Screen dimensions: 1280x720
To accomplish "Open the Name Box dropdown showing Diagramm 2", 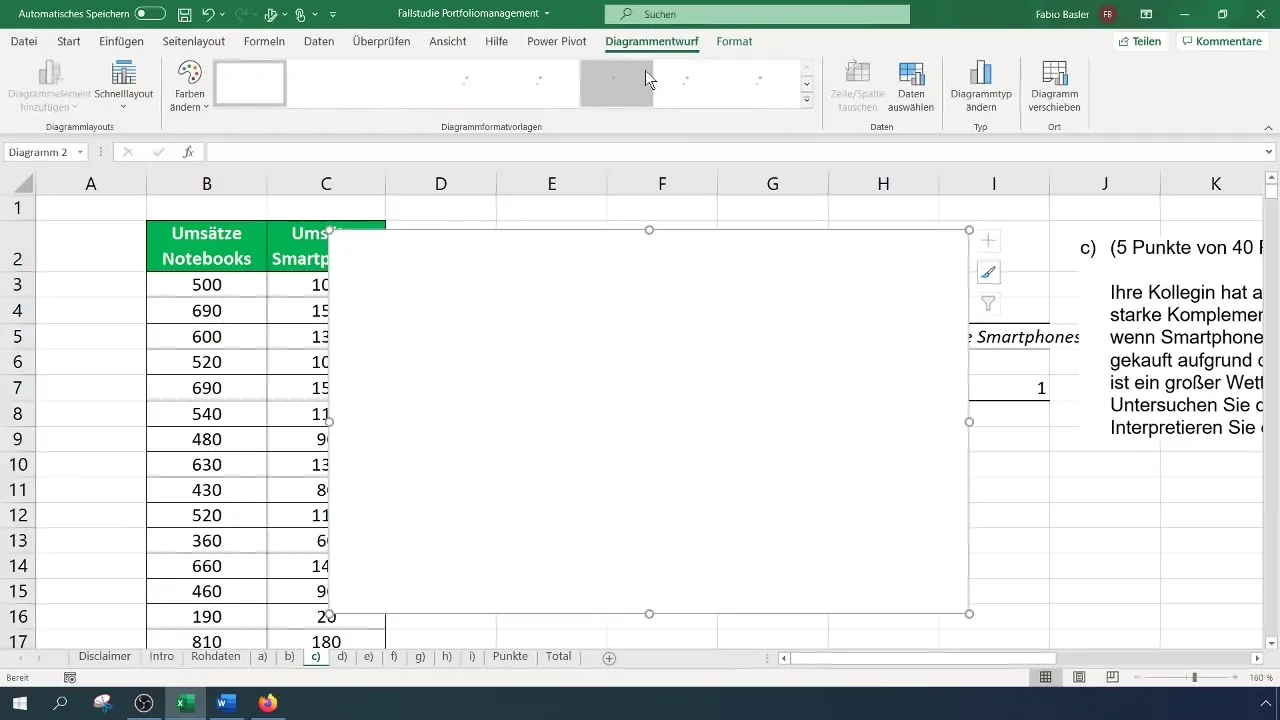I will pos(80,152).
